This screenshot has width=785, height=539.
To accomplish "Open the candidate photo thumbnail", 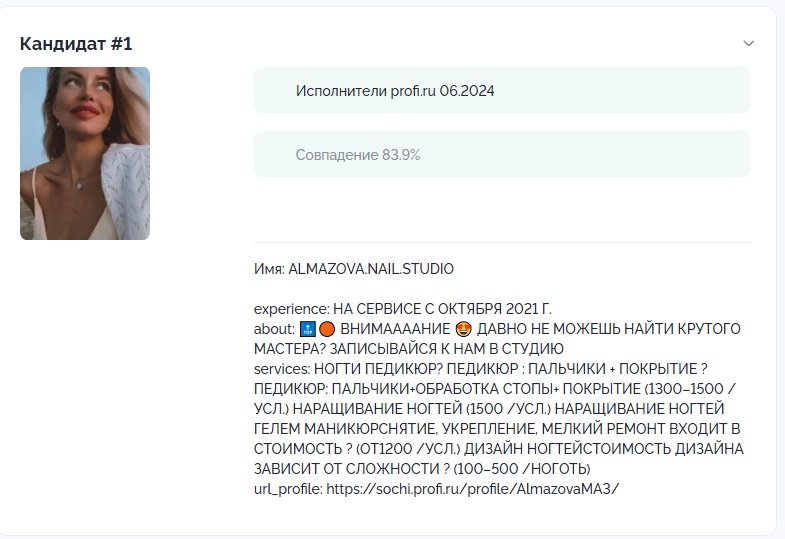I will point(85,153).
